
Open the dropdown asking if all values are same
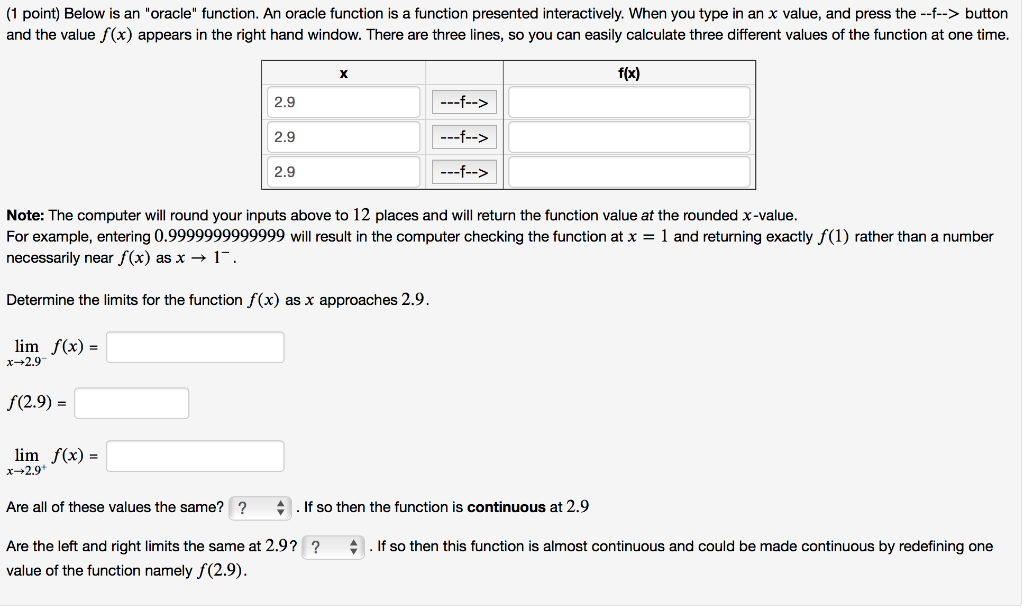[x=260, y=507]
